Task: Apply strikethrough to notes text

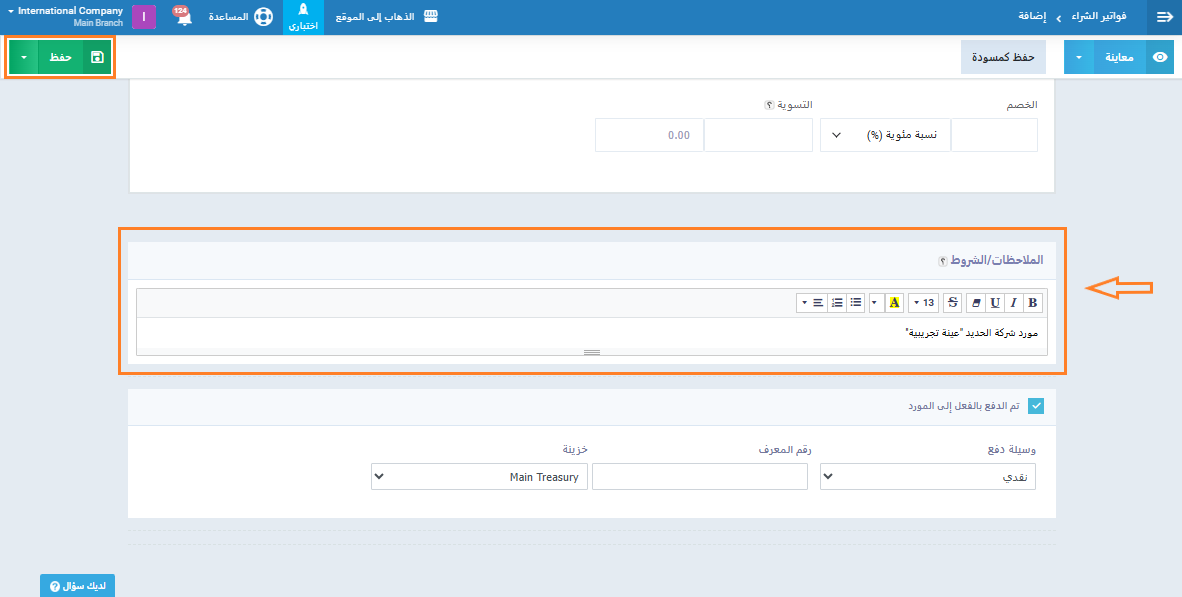Action: click(951, 303)
